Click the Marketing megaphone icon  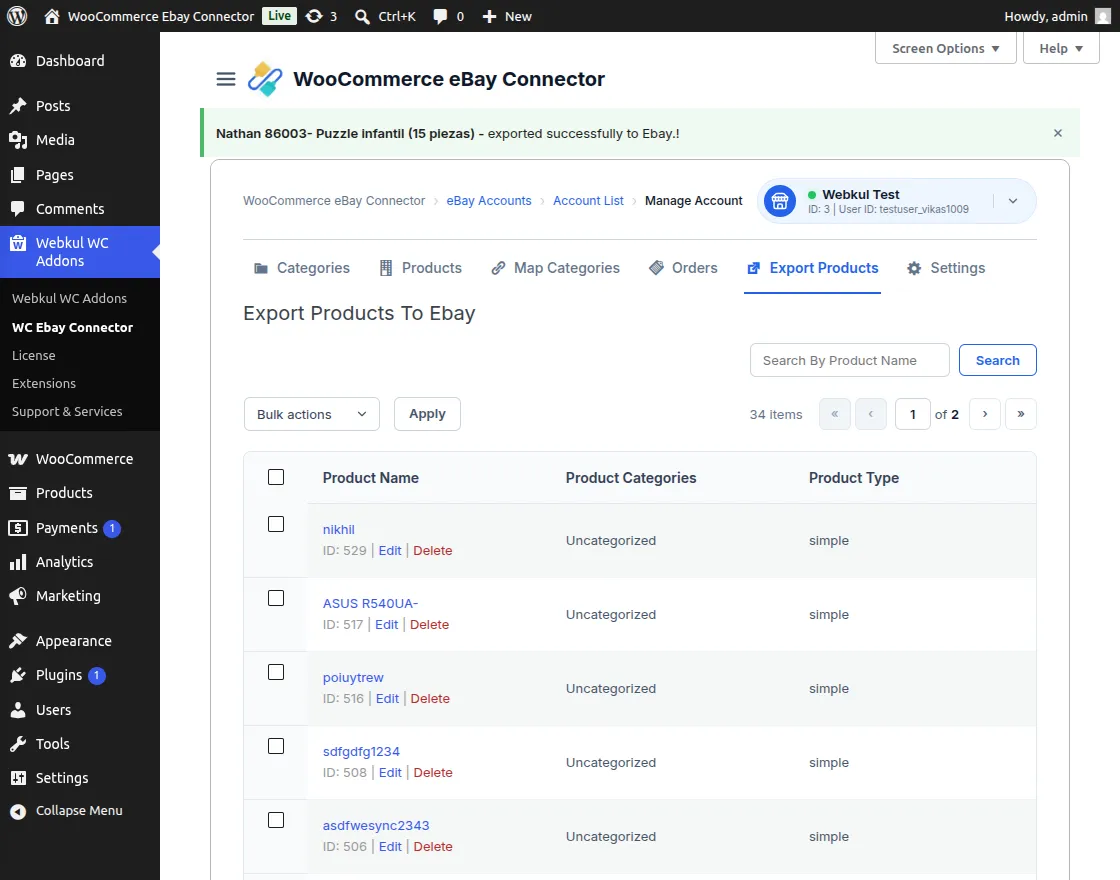18,596
